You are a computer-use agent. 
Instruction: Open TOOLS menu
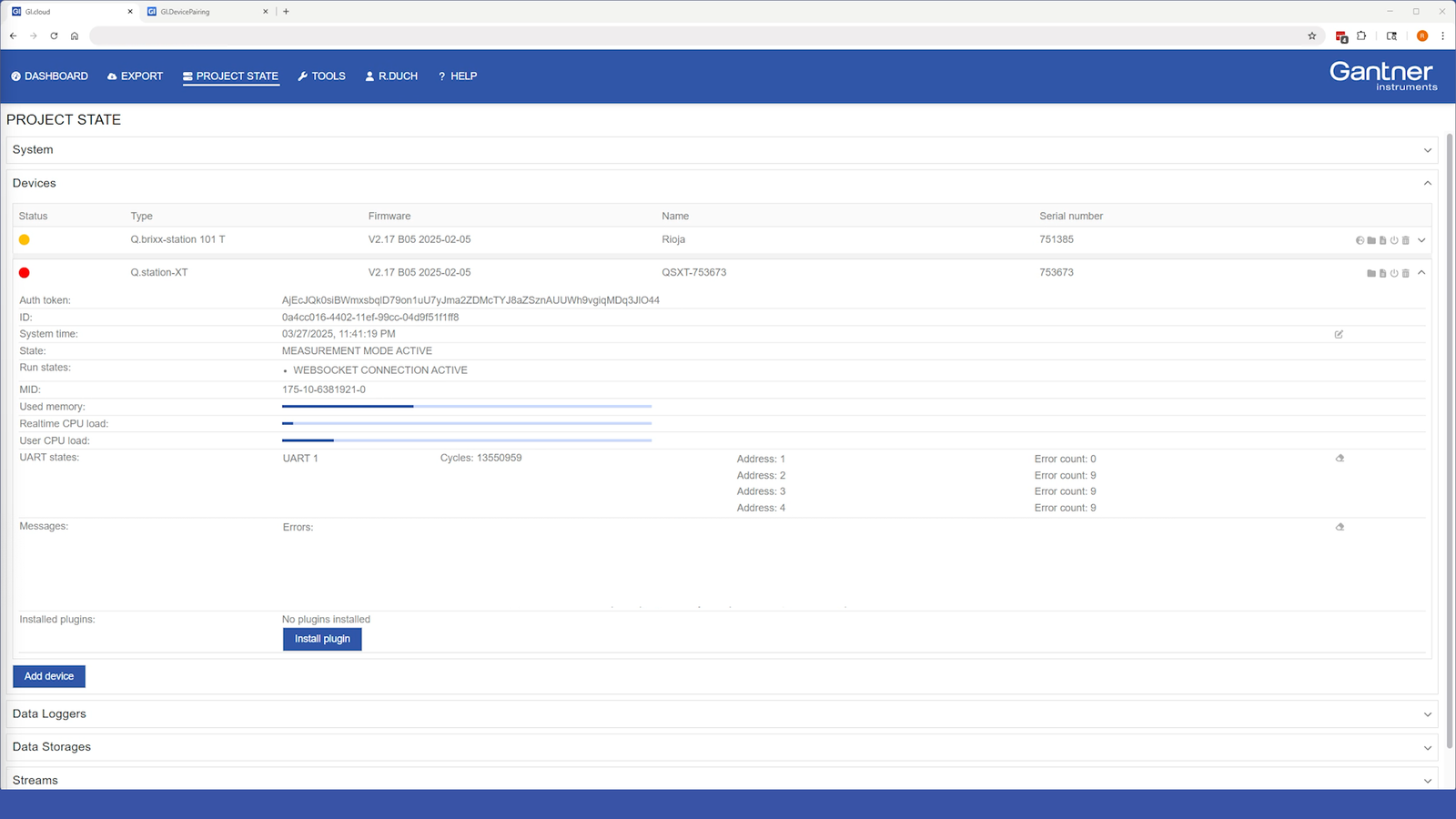(x=321, y=76)
